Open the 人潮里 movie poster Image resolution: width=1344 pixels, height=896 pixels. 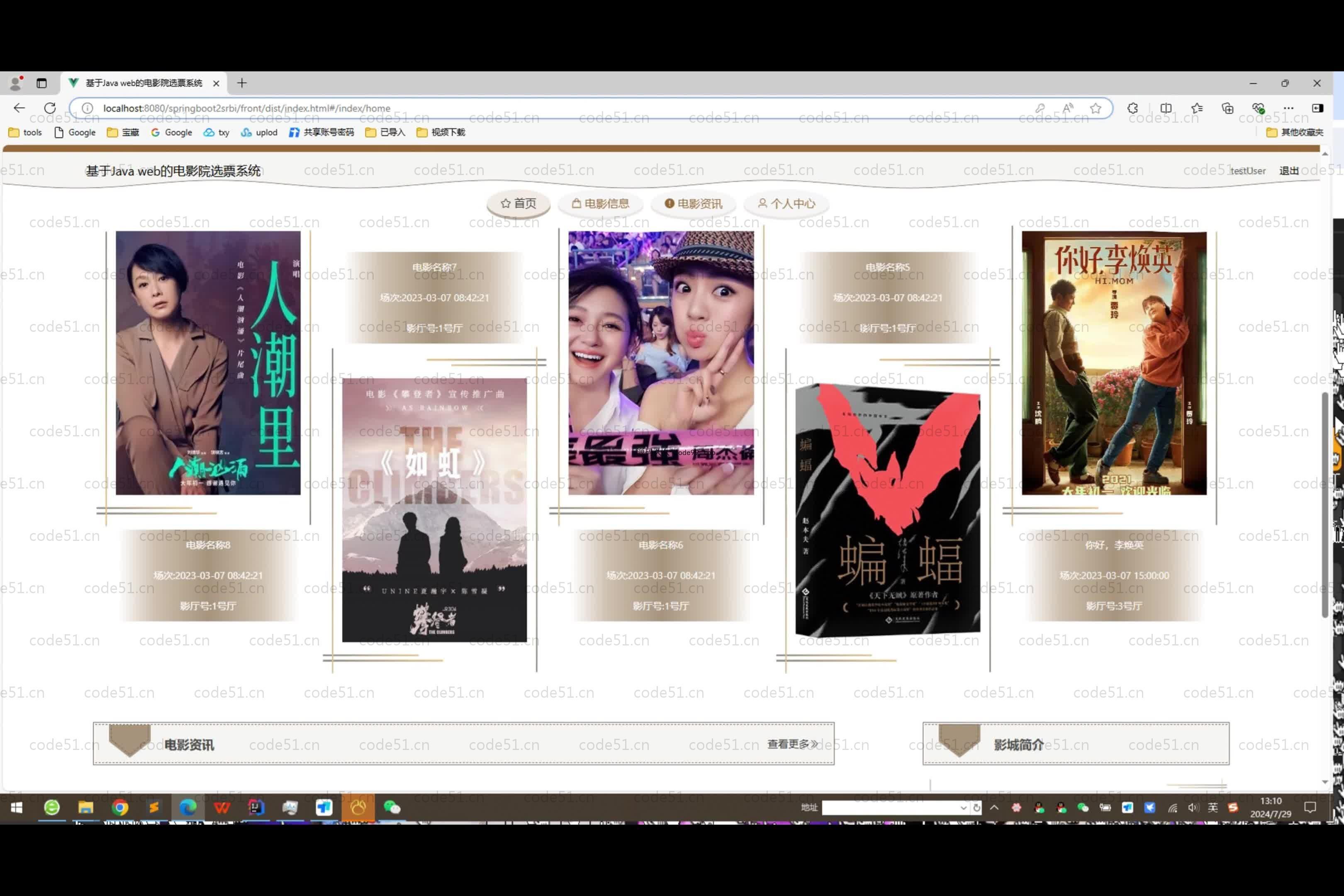[208, 363]
